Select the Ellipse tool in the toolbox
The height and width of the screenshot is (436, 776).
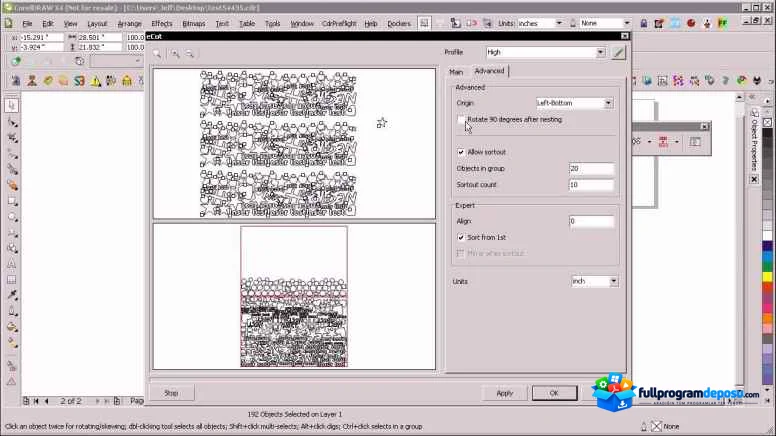12,217
